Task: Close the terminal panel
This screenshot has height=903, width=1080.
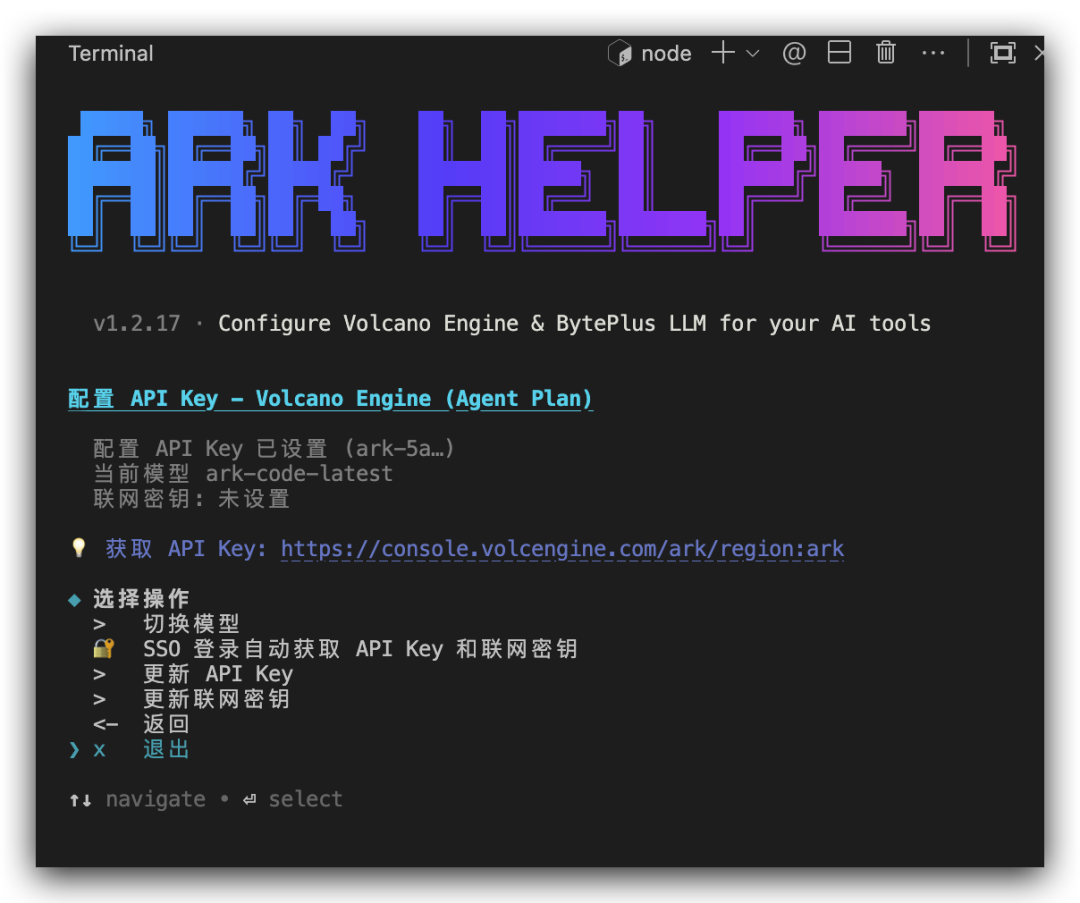Action: point(1039,53)
